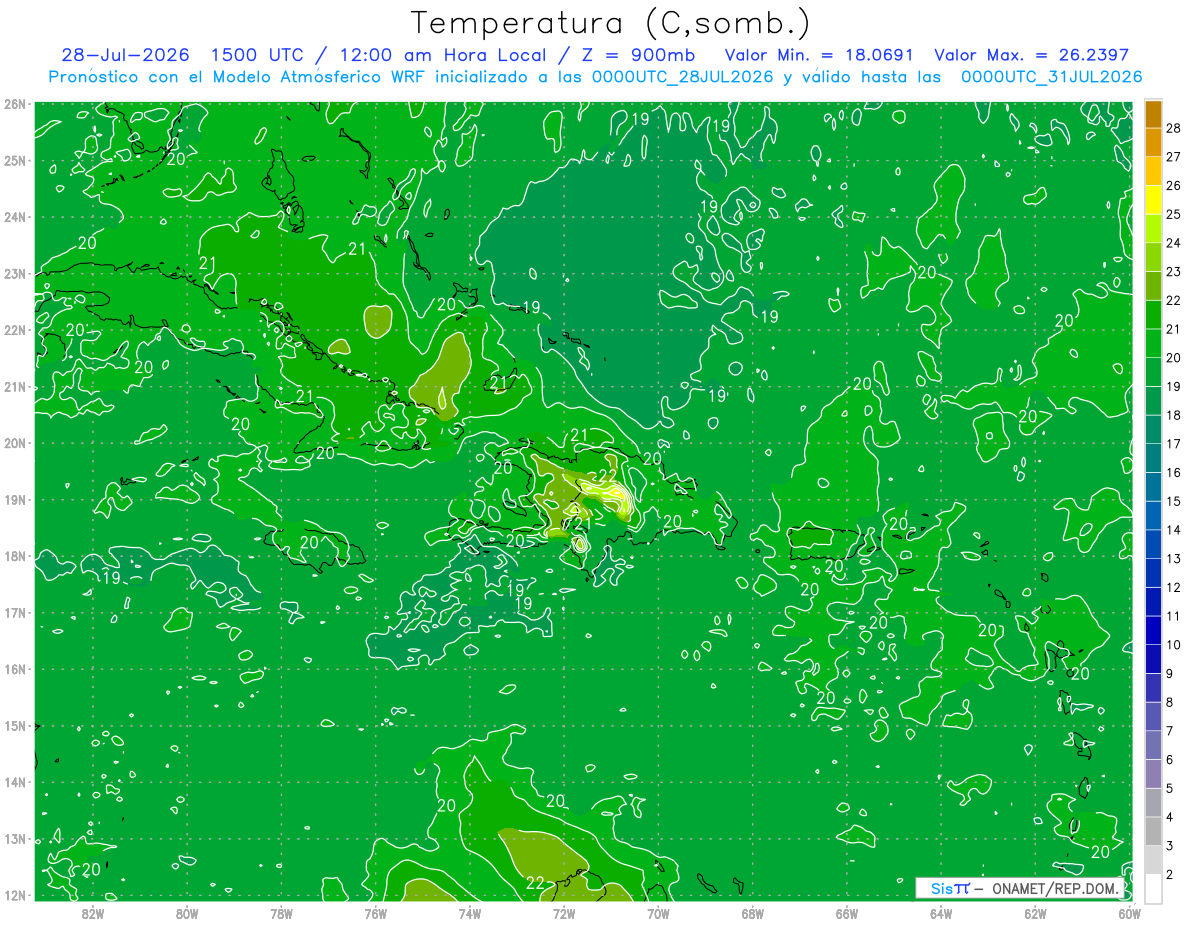Viewport: 1200px width, 927px height.
Task: Click the "12N" latitude axis label
Action: (x=15, y=895)
